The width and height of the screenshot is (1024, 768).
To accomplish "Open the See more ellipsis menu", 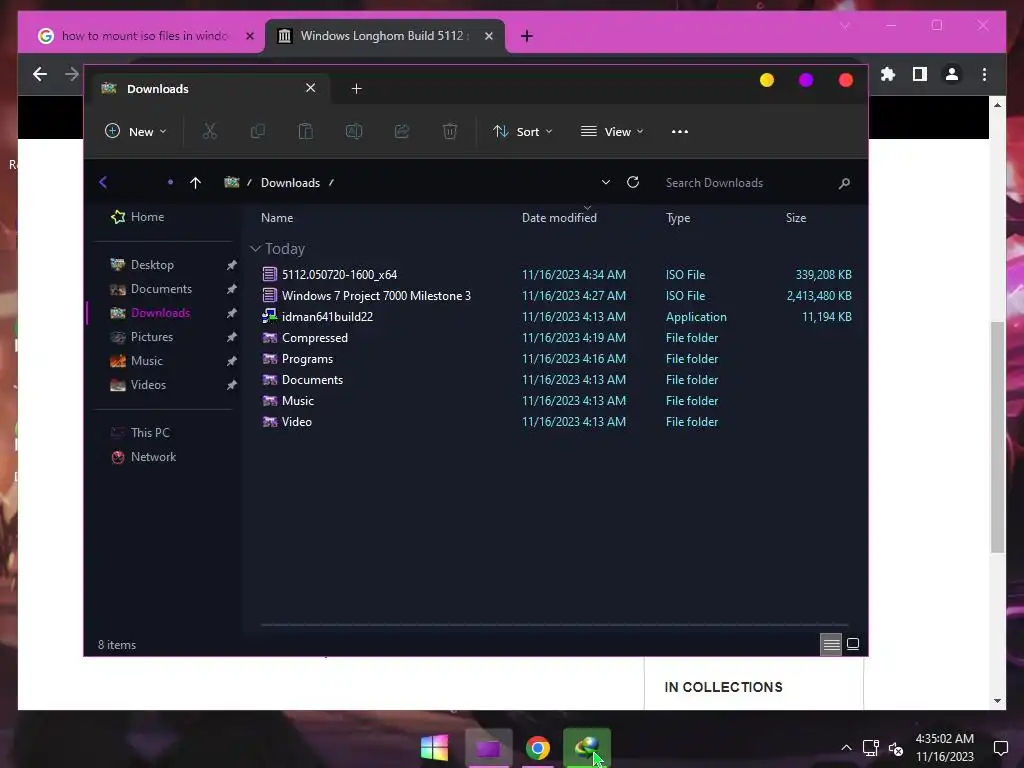I will tap(680, 131).
